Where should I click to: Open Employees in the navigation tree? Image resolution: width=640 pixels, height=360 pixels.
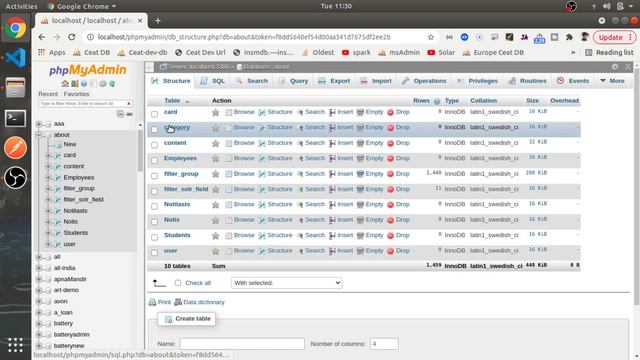coord(79,178)
